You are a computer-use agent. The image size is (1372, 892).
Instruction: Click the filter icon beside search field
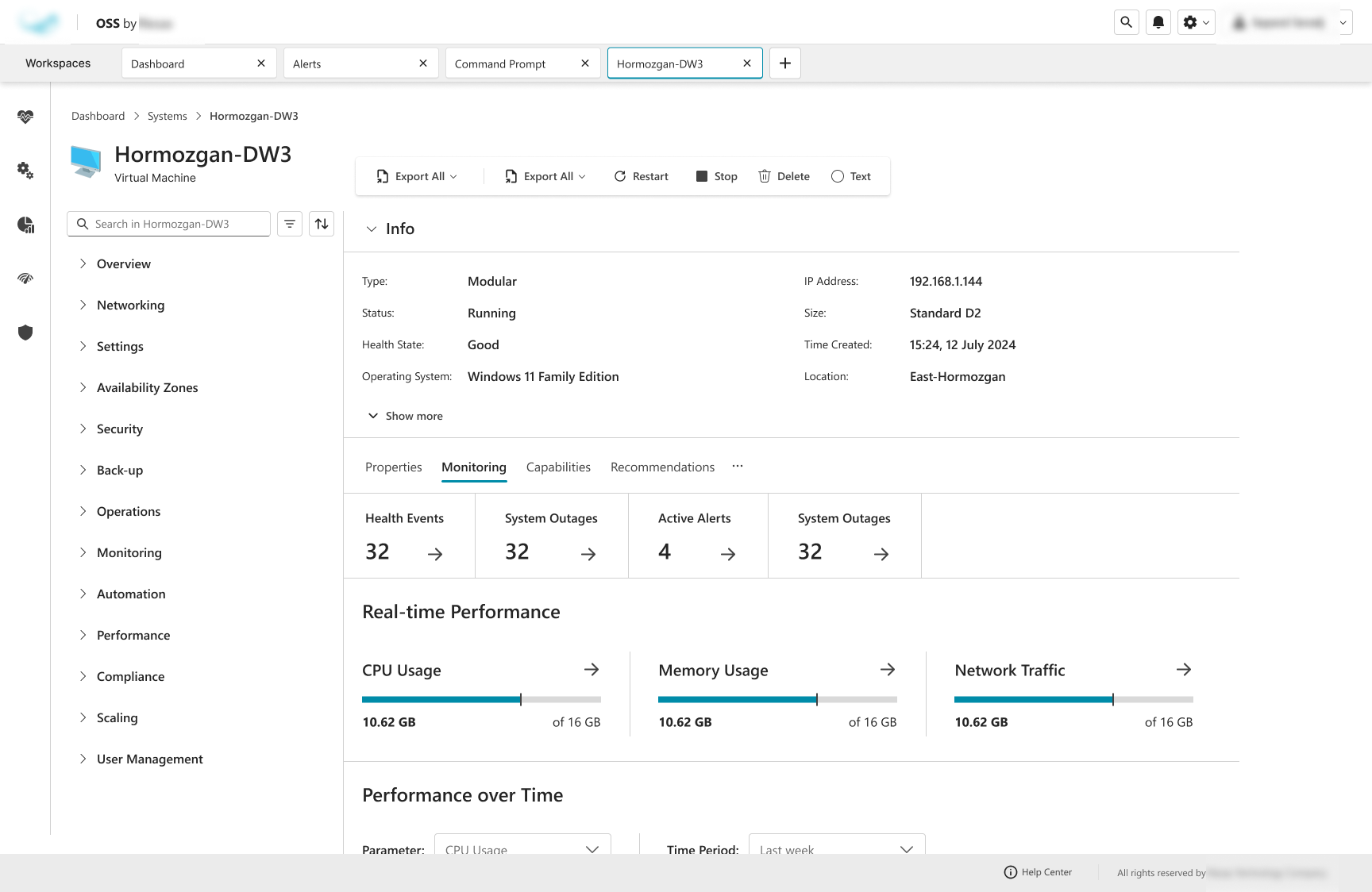[290, 224]
